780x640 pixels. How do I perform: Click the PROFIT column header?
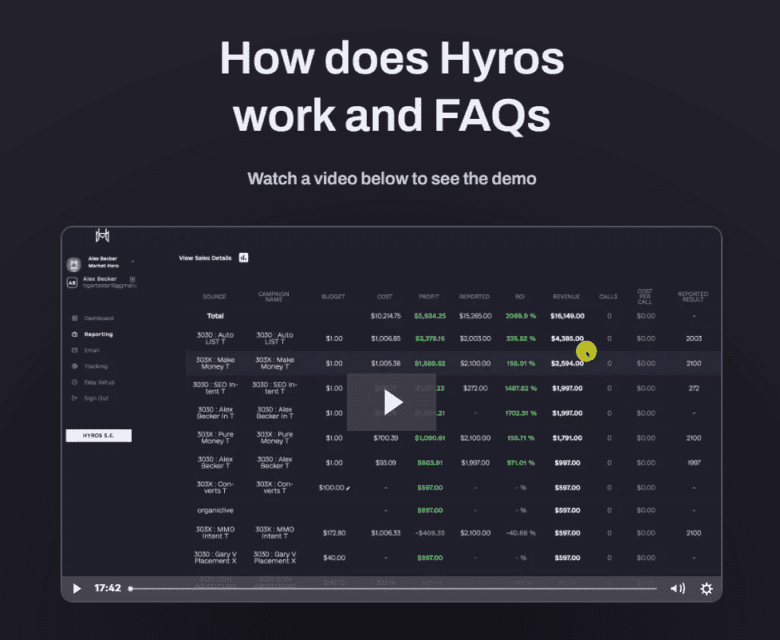[x=429, y=297]
